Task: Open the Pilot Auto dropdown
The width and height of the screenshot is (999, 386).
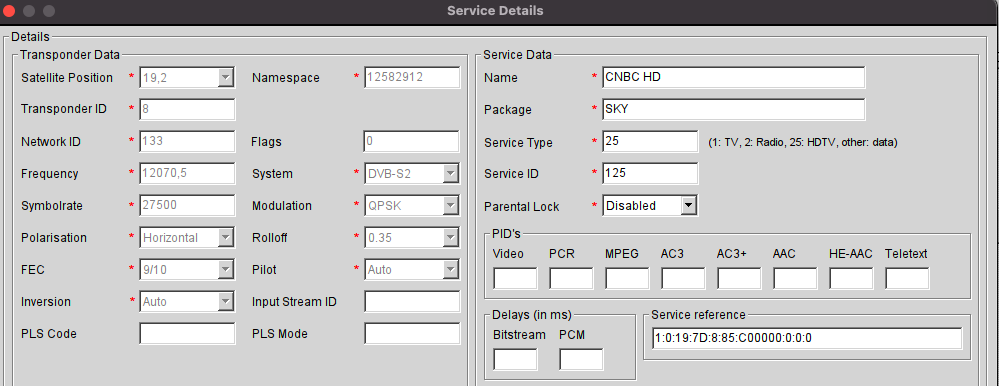Action: tap(412, 269)
